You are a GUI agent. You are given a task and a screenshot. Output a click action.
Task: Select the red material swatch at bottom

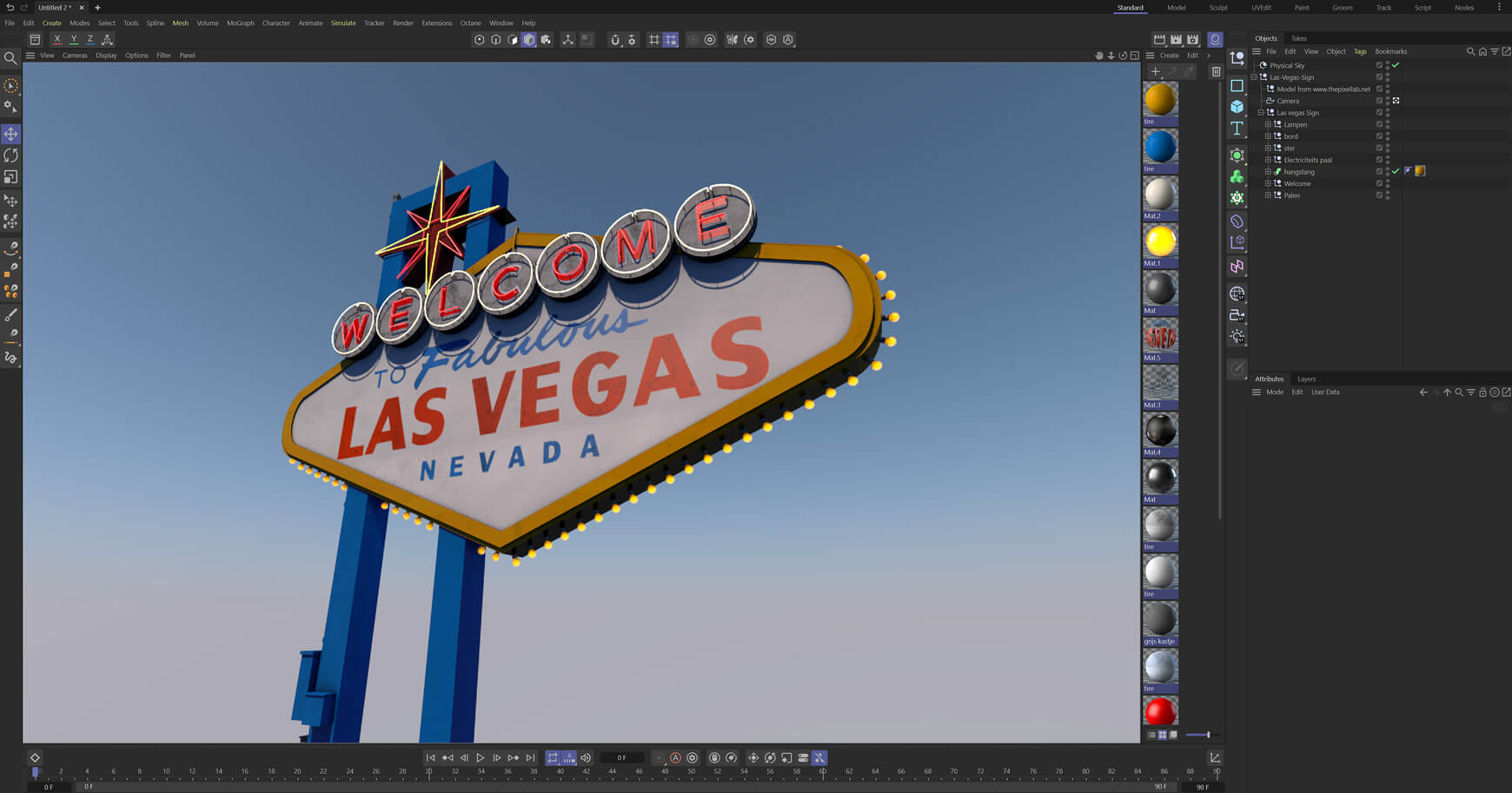tap(1160, 711)
